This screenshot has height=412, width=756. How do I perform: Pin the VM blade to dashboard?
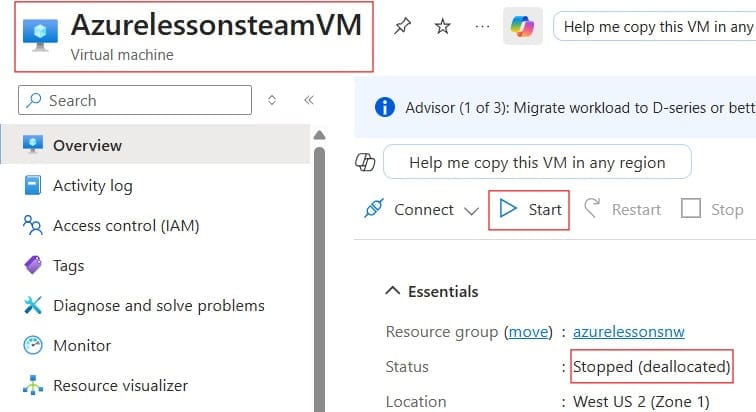[x=402, y=26]
